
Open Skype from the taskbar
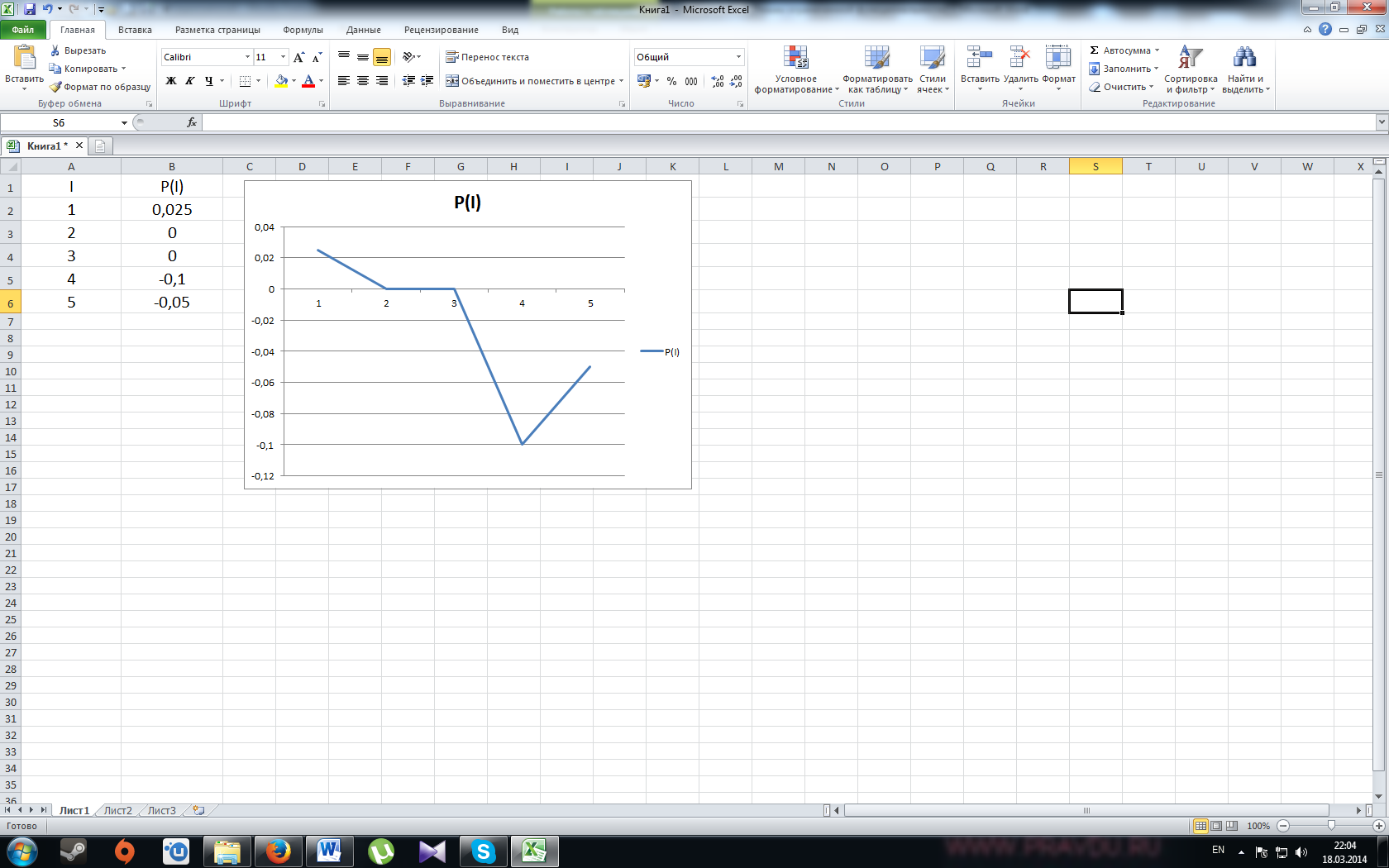(484, 851)
